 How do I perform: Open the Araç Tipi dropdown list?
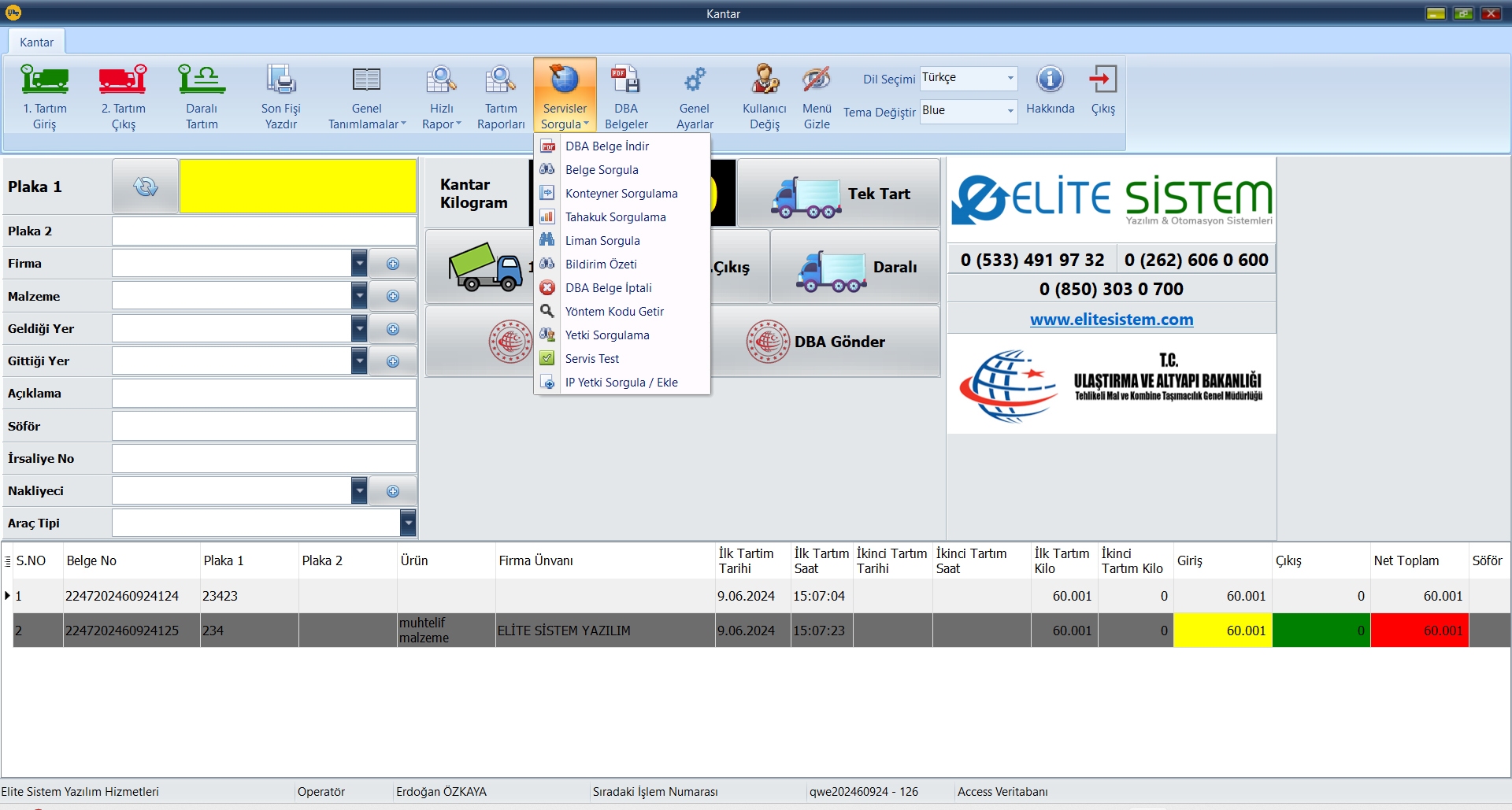click(x=407, y=523)
